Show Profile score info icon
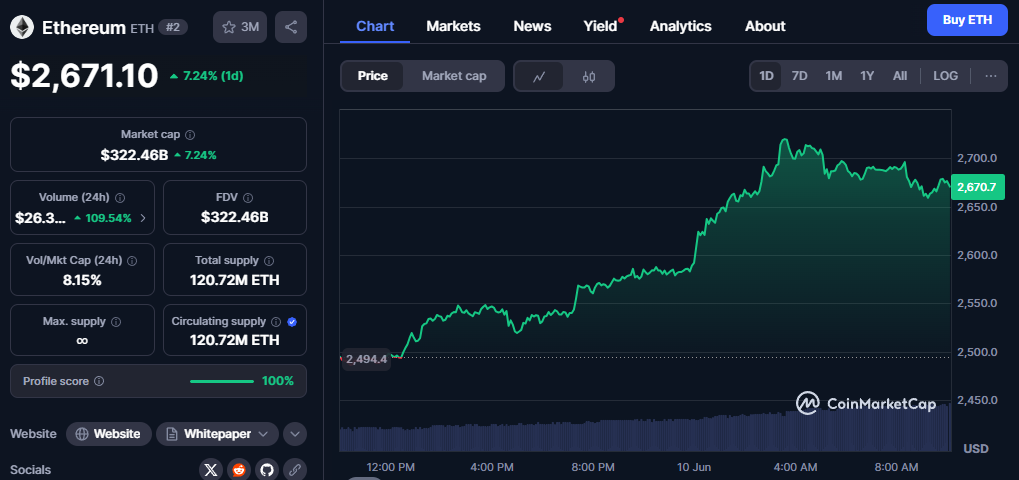The height and width of the screenshot is (480, 1019). tap(99, 381)
